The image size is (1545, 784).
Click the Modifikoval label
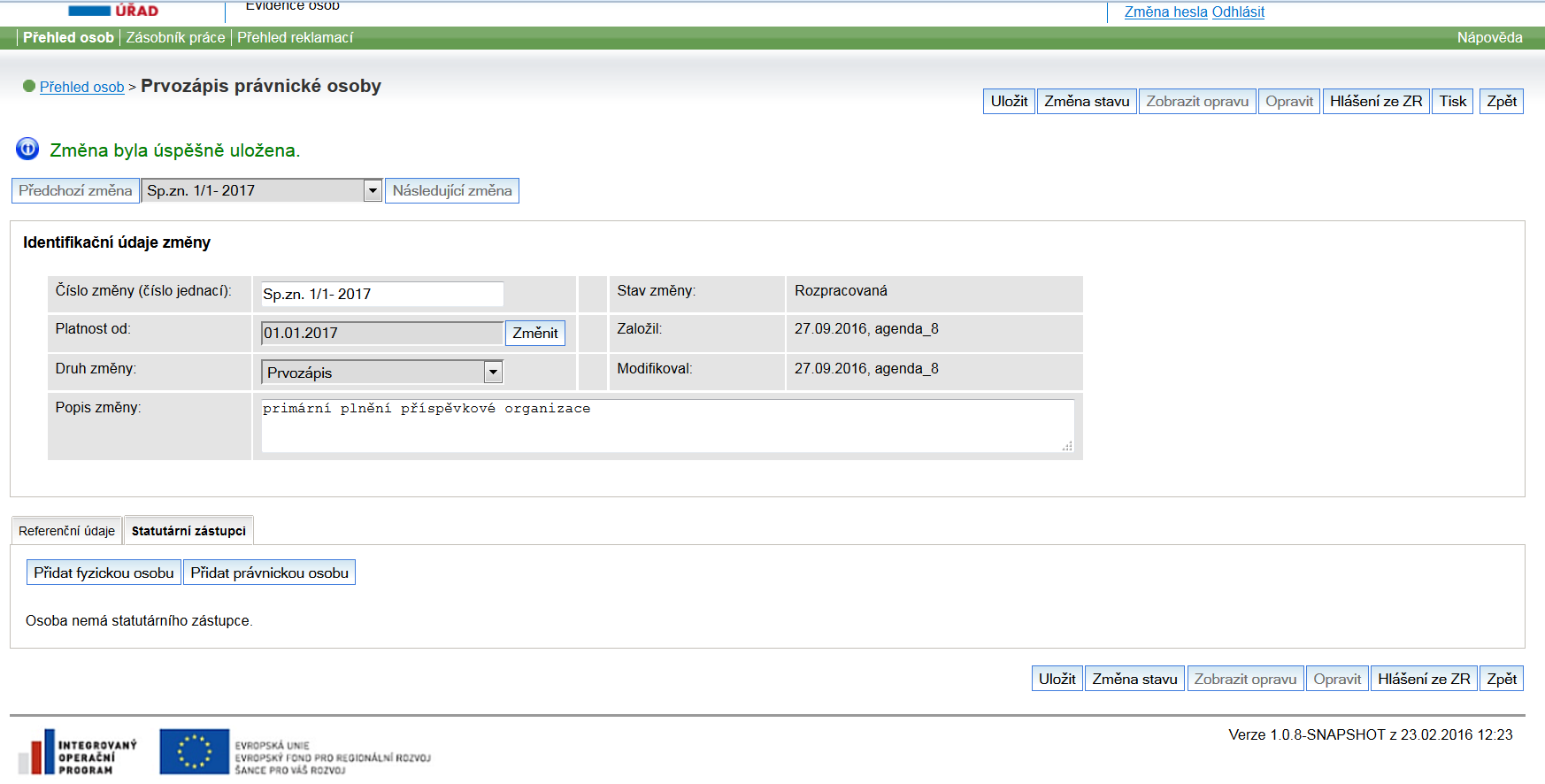coord(654,368)
